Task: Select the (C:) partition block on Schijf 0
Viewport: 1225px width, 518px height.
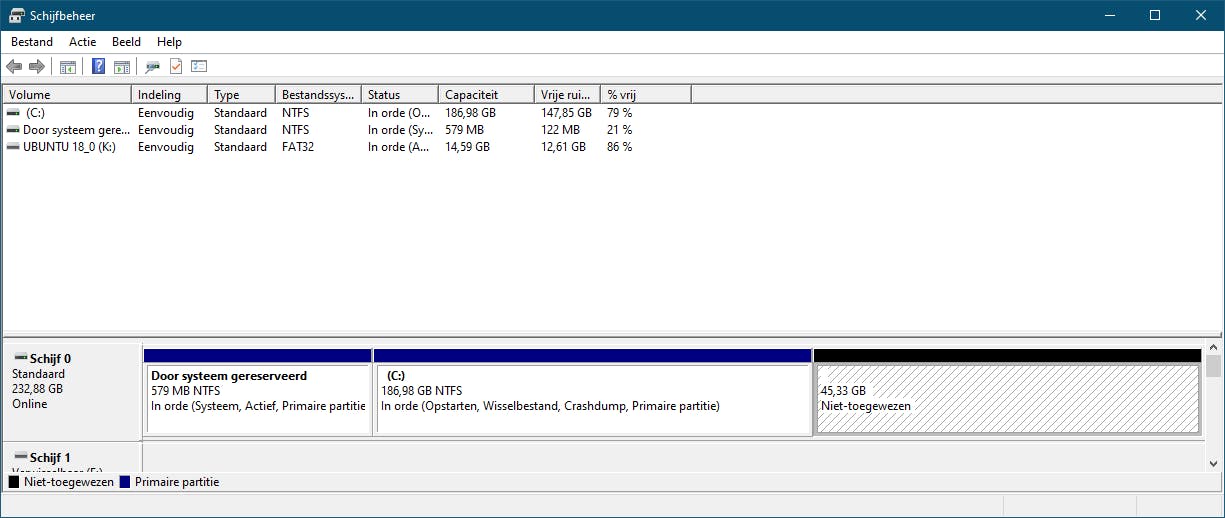Action: (592, 391)
